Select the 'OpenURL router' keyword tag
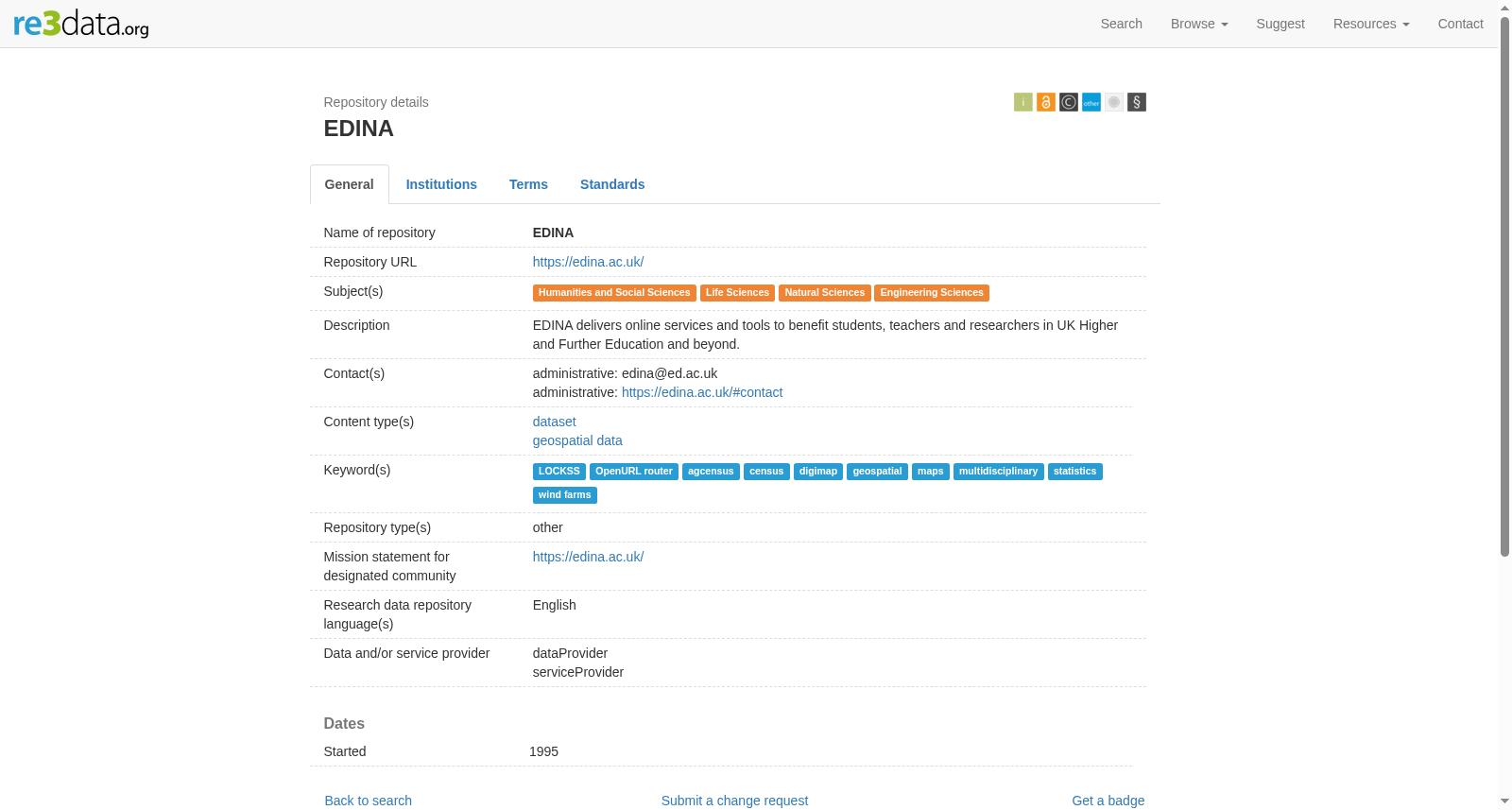 634,472
